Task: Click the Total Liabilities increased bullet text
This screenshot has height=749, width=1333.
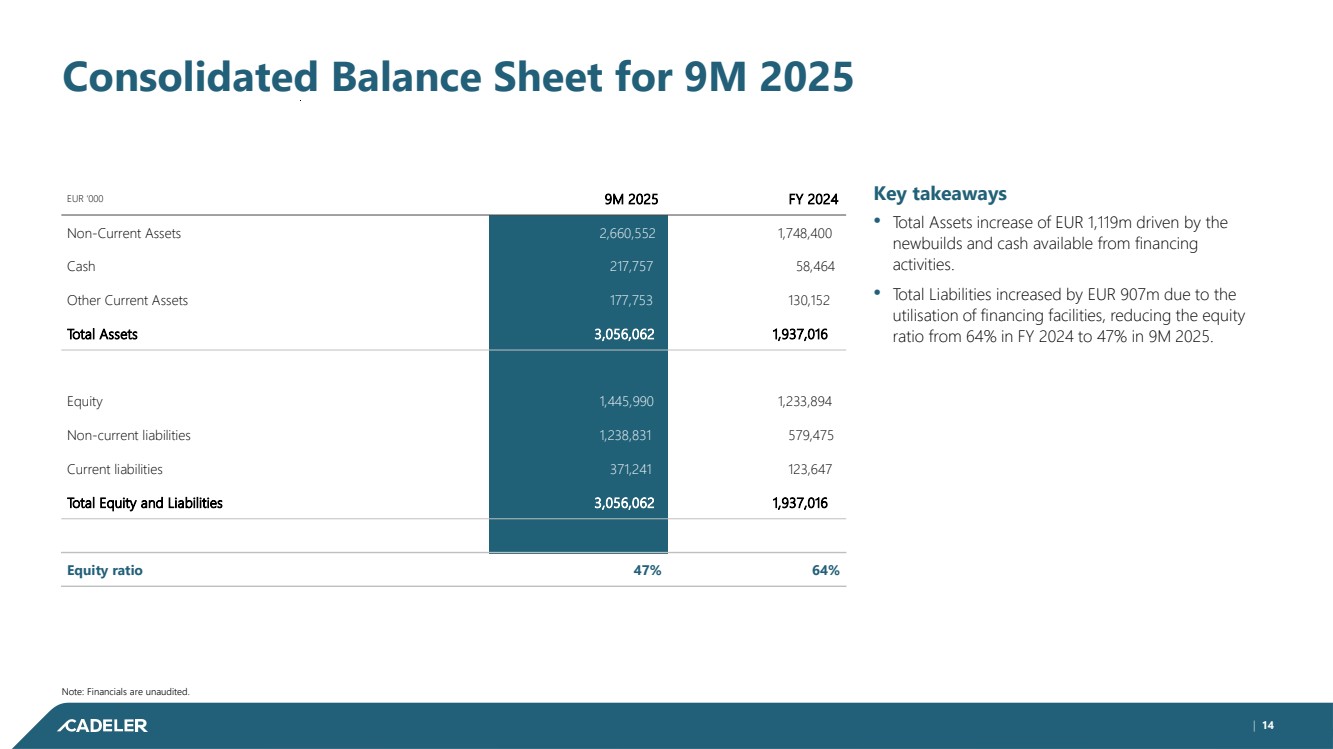Action: [x=1066, y=315]
